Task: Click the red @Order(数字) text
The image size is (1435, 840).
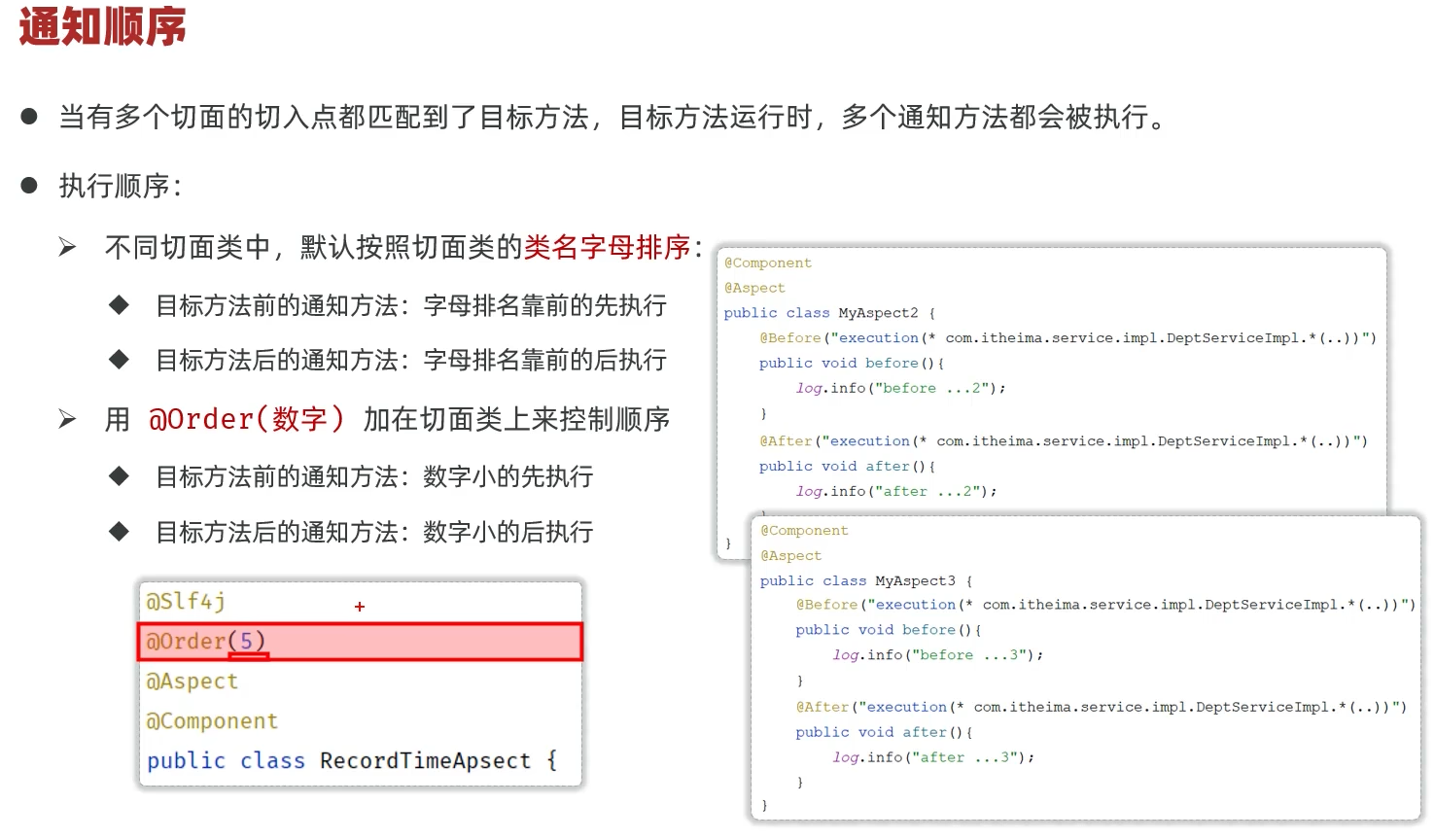Action: (247, 419)
